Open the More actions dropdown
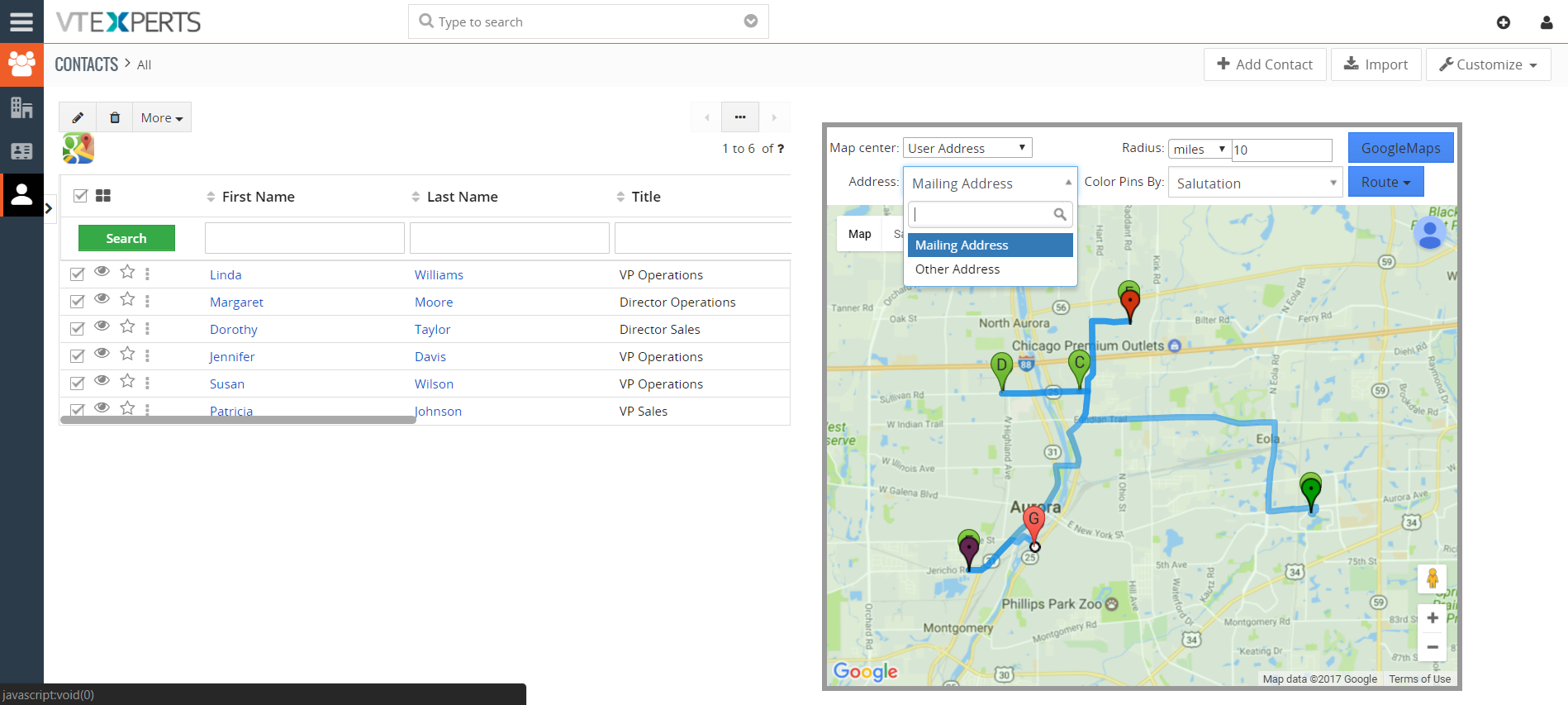This screenshot has width=1568, height=705. (x=162, y=117)
